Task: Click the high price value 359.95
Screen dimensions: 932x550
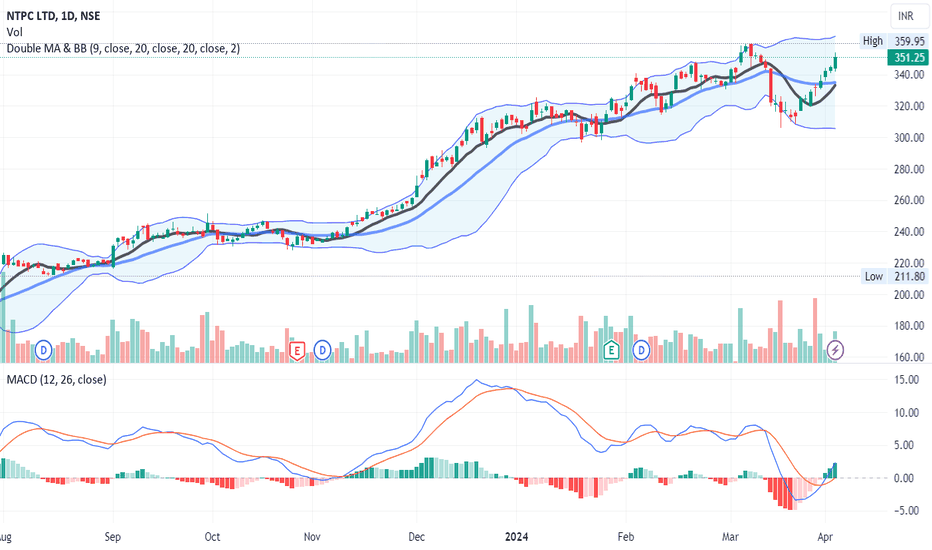Action: [x=909, y=41]
